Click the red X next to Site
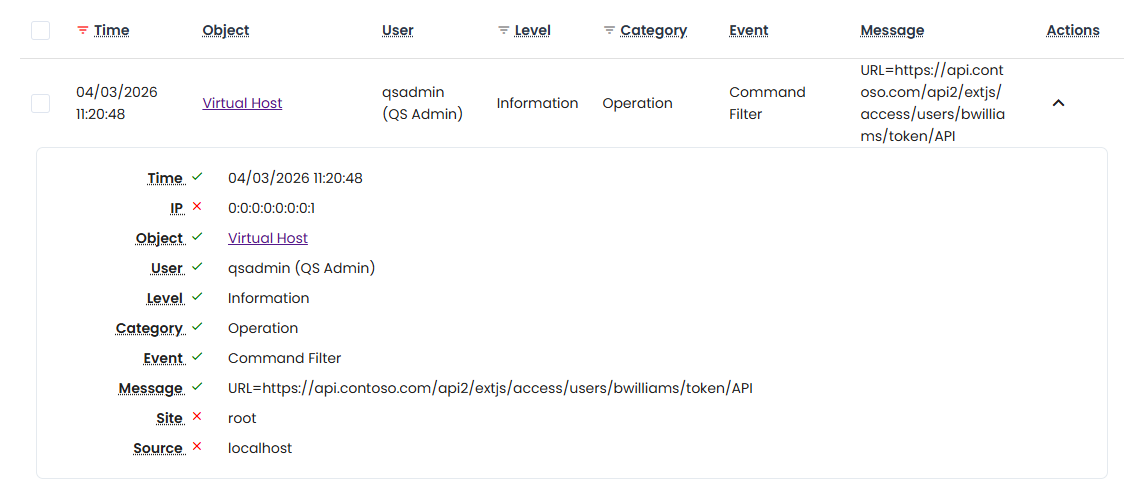This screenshot has height=488, width=1146. click(x=197, y=417)
